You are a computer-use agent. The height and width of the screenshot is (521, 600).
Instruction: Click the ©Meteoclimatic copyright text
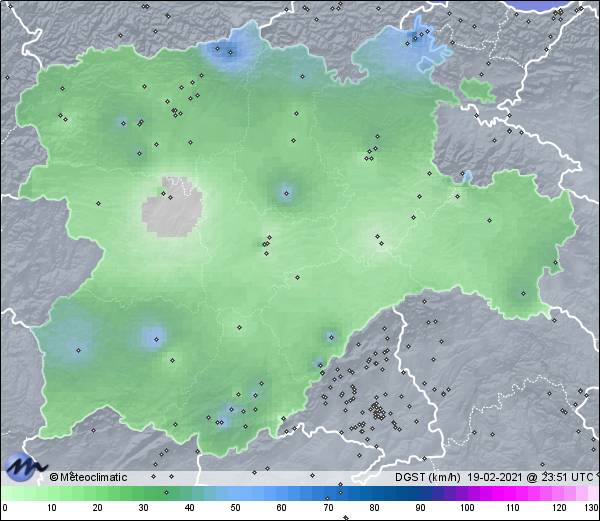[x=88, y=477]
